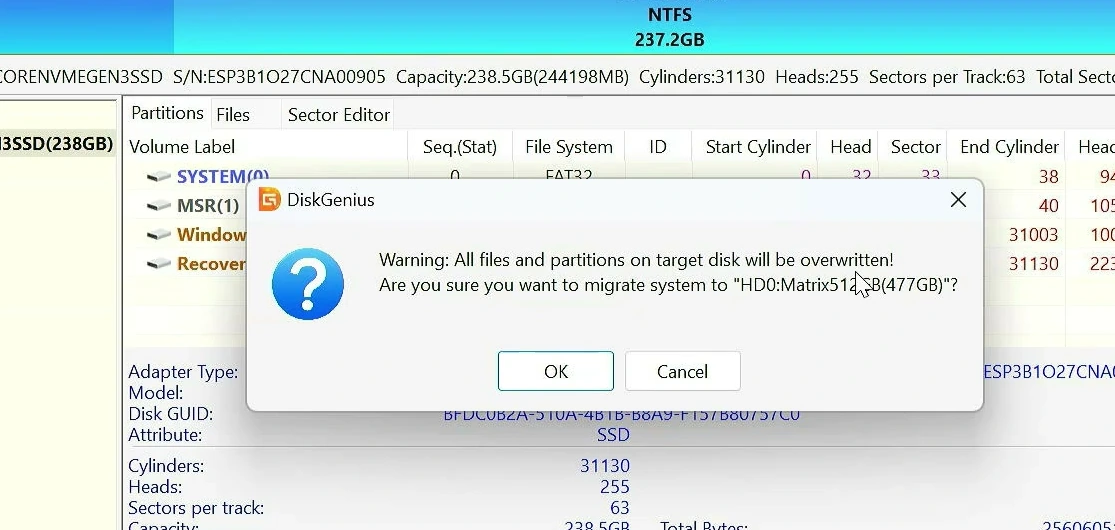Click the ID column header

point(658,147)
